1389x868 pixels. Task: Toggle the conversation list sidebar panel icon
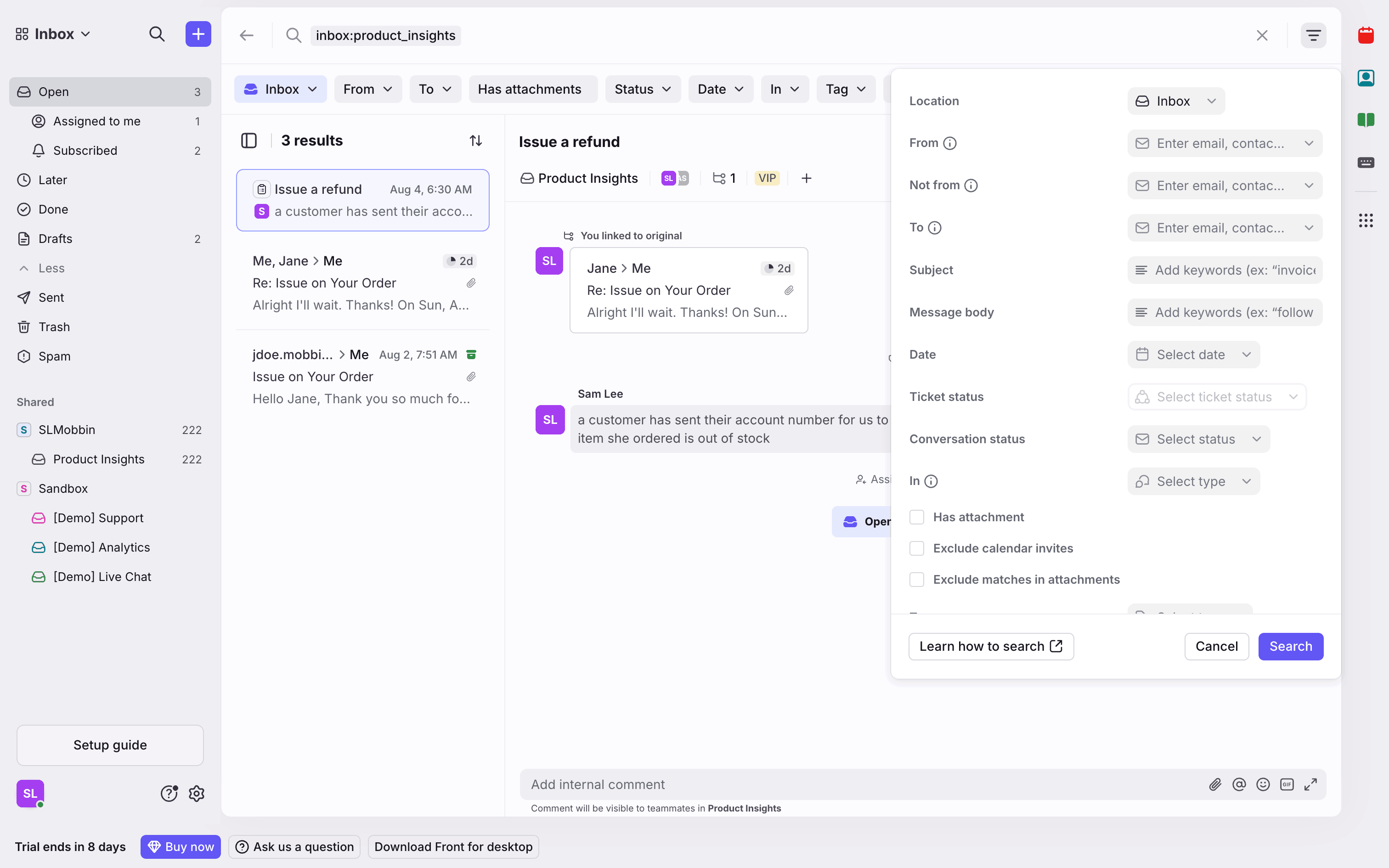tap(248, 141)
